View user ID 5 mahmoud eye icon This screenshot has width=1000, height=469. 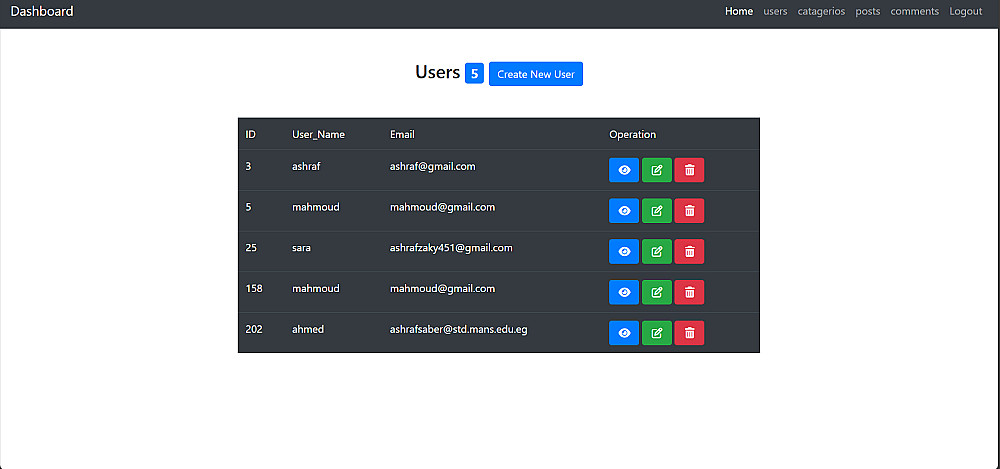(x=624, y=211)
